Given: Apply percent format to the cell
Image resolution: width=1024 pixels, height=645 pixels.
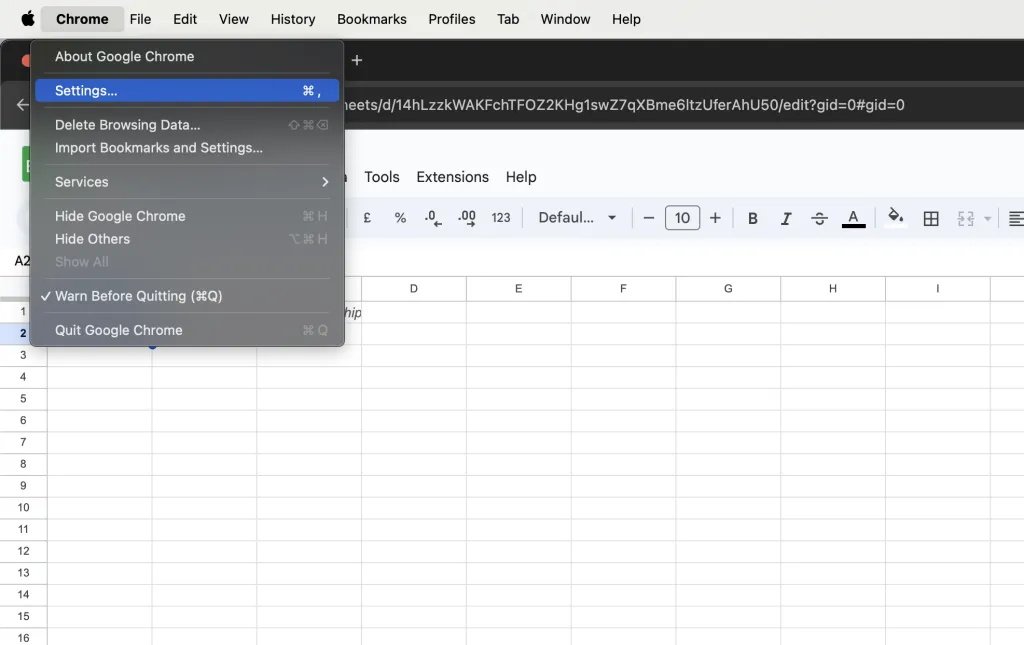Looking at the screenshot, I should 400,217.
